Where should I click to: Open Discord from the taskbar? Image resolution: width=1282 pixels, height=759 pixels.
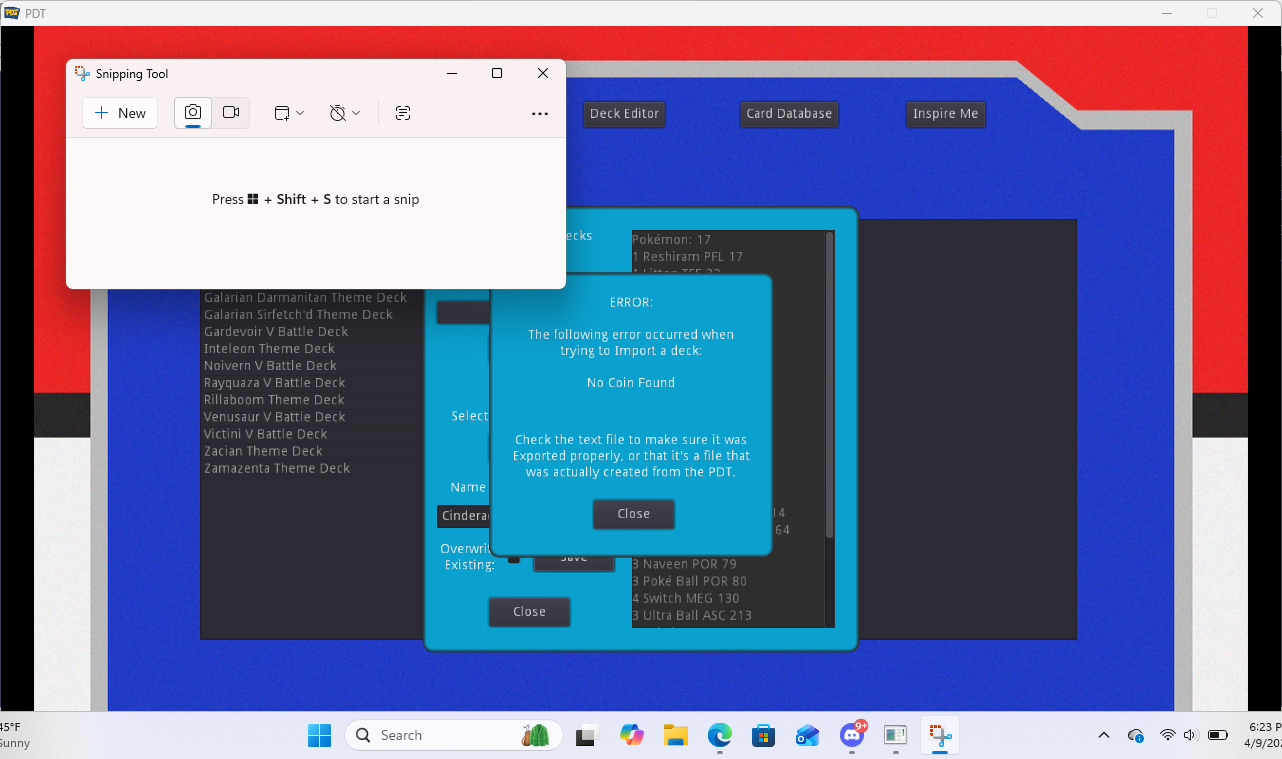[x=852, y=735]
